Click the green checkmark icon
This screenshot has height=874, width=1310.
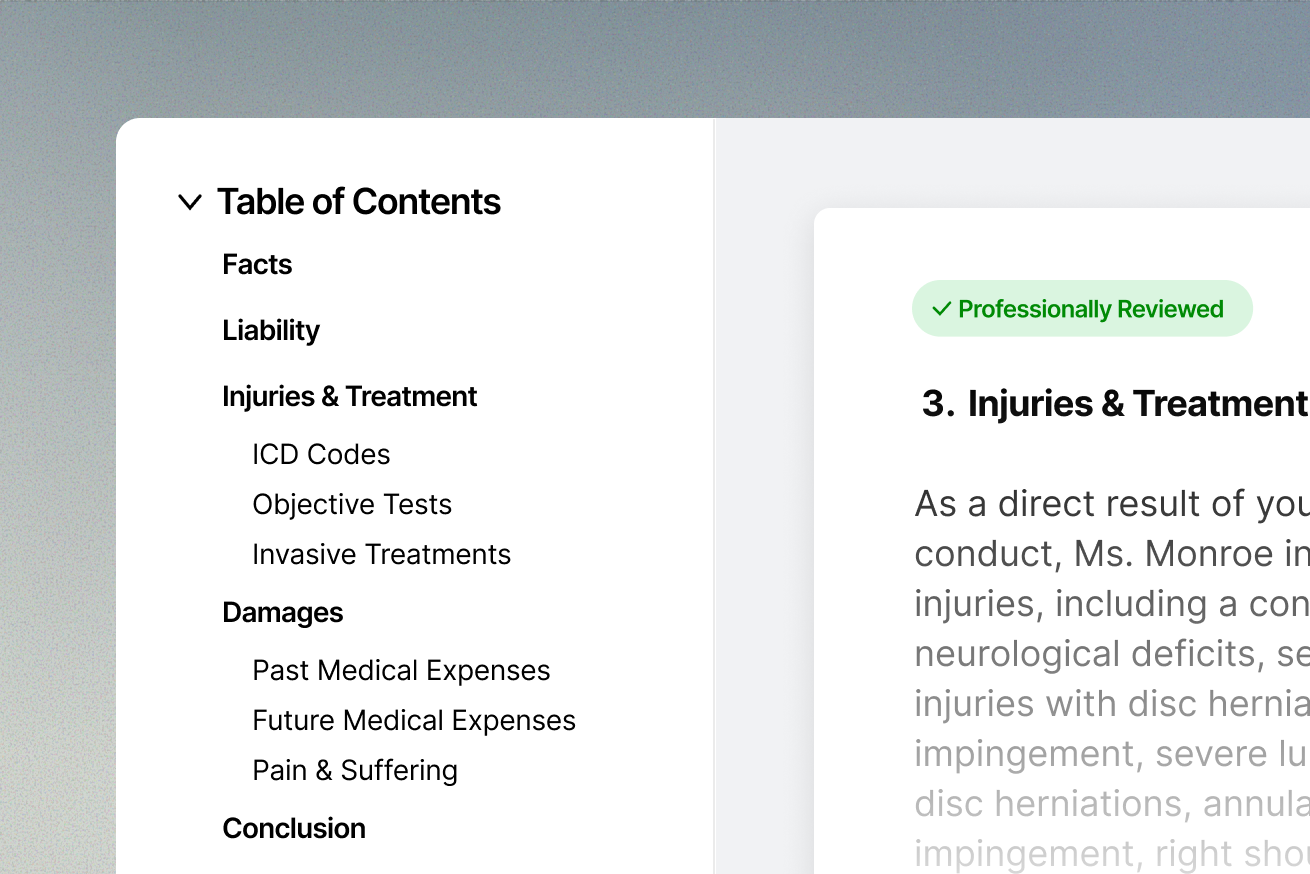tap(941, 309)
